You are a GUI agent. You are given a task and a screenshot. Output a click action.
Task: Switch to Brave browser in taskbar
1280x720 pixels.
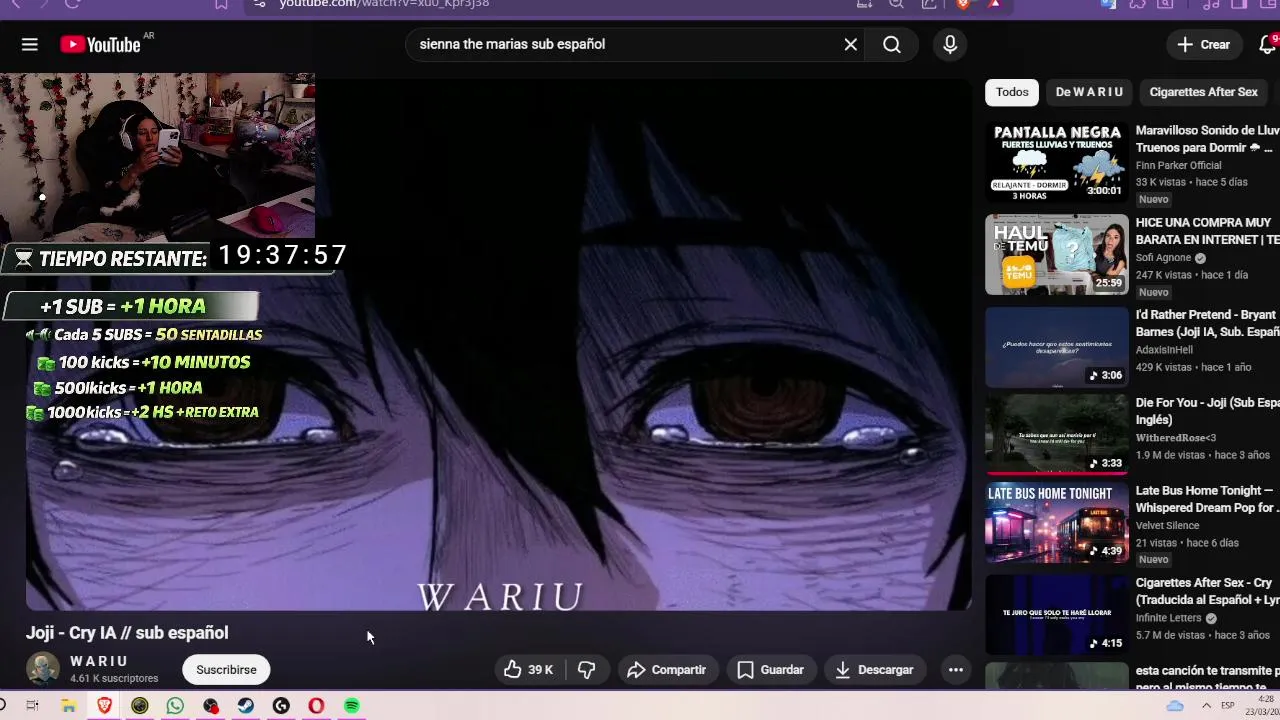click(x=104, y=706)
